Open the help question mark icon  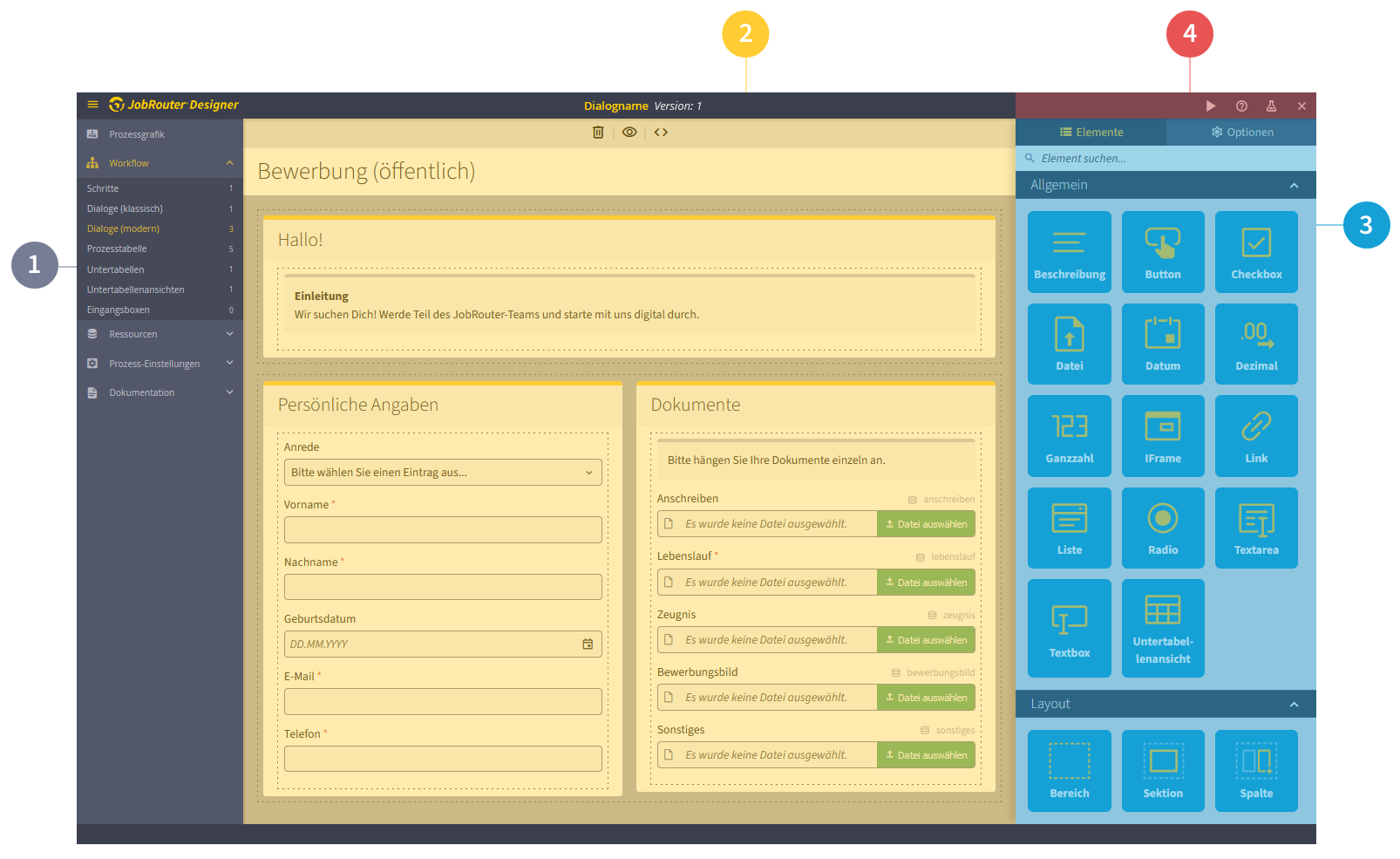point(1241,106)
